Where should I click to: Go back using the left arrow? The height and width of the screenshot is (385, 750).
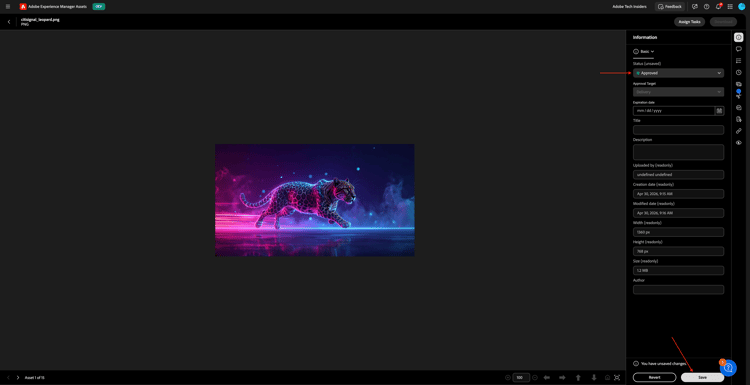pos(9,22)
